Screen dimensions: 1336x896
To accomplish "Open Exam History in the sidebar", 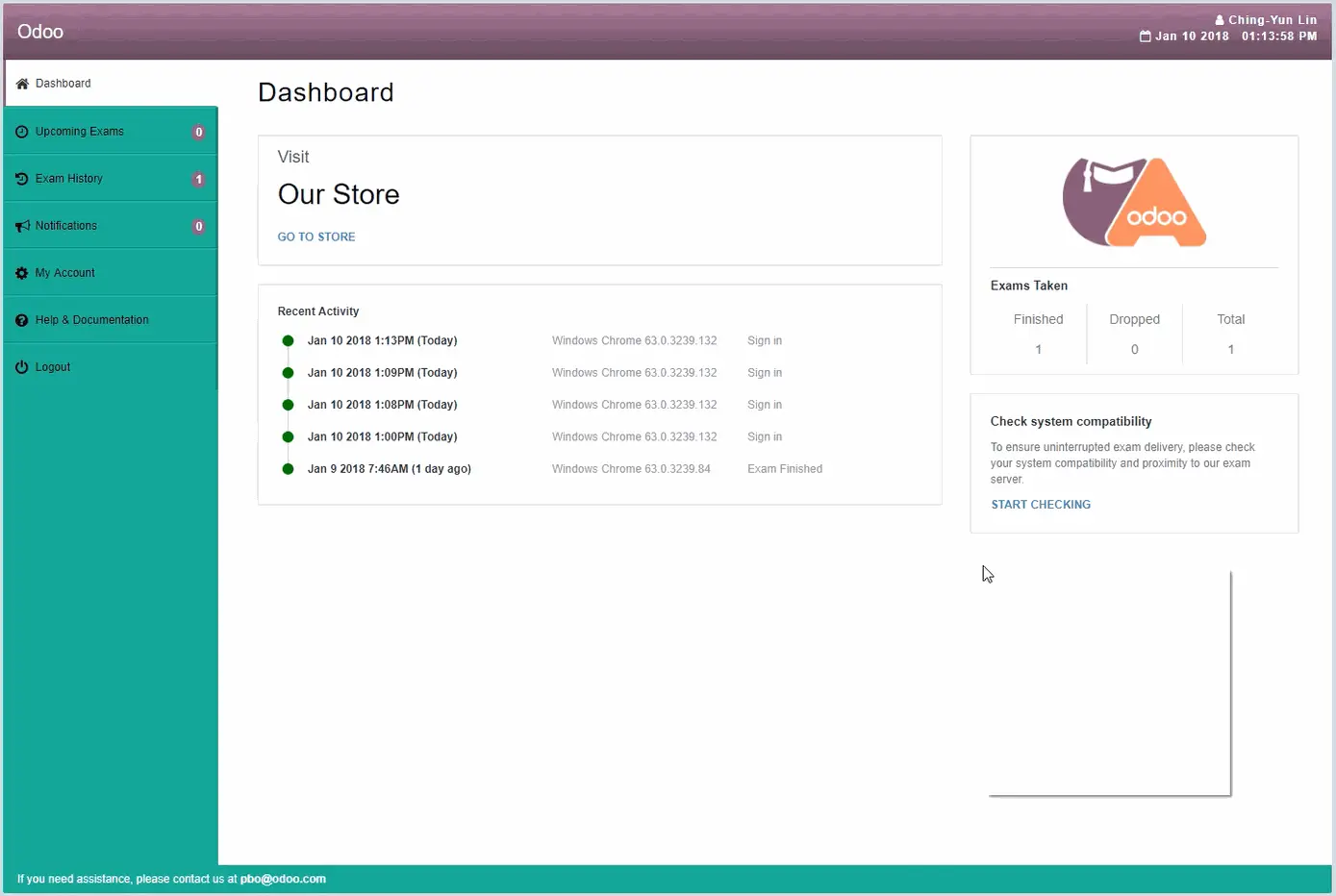I will click(x=111, y=179).
